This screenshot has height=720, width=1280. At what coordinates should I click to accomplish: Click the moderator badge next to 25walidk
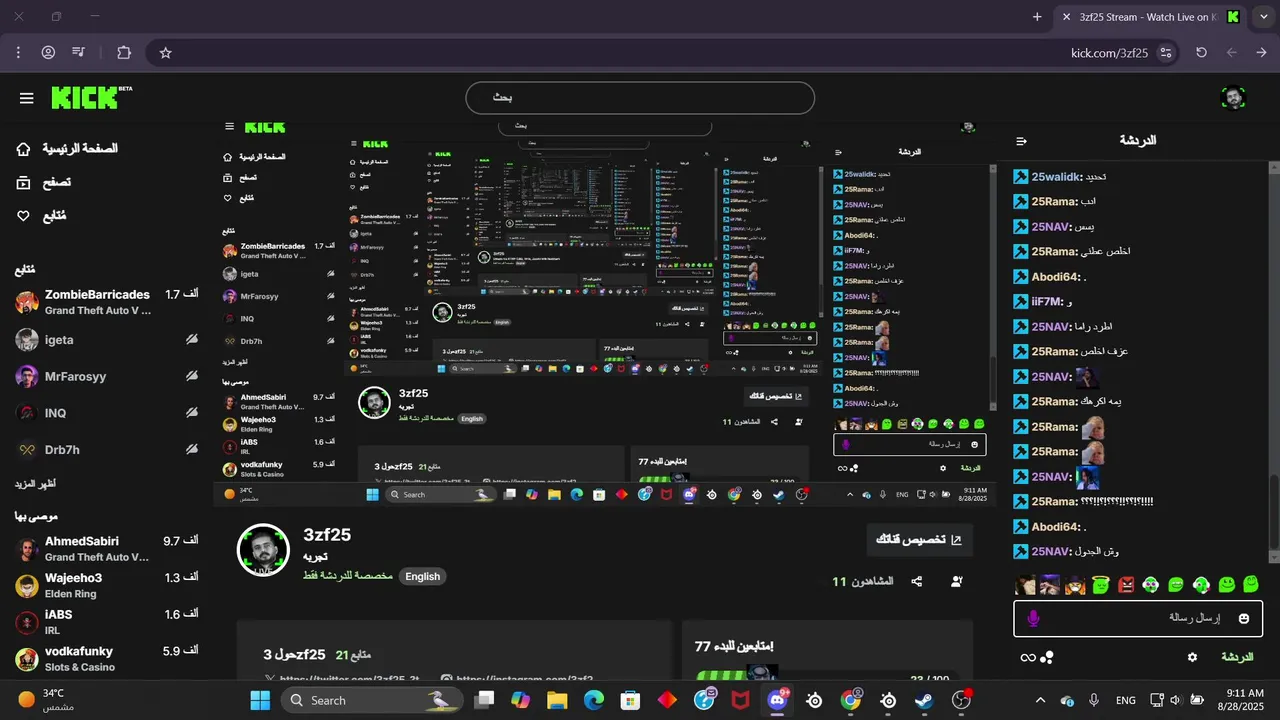click(1021, 176)
